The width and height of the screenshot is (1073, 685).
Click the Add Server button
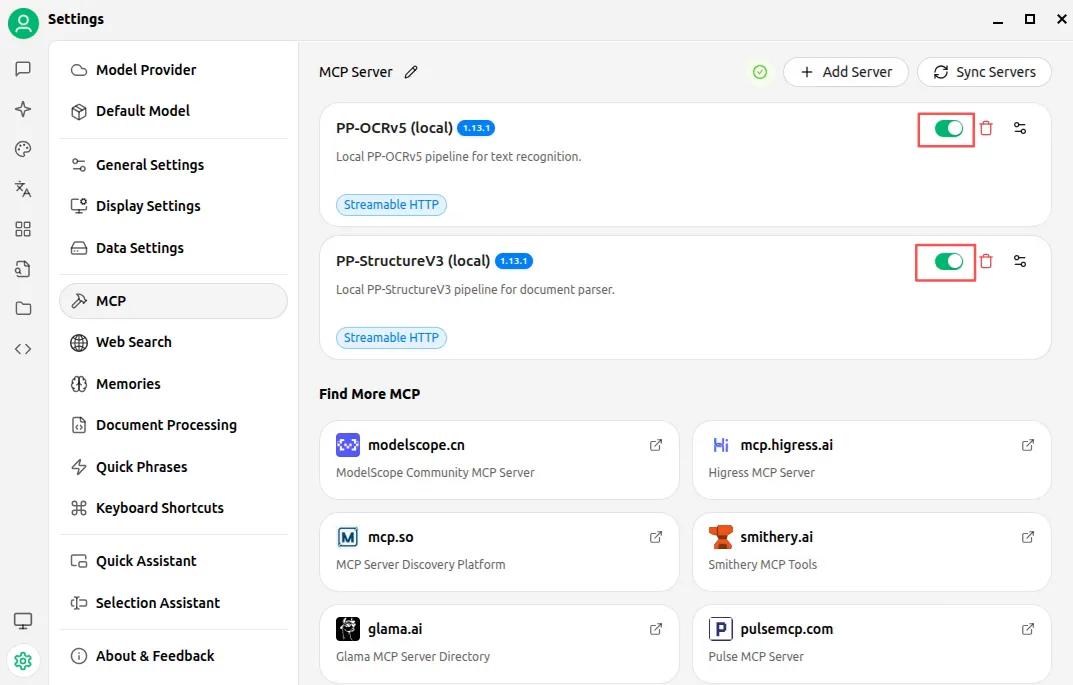tap(845, 72)
